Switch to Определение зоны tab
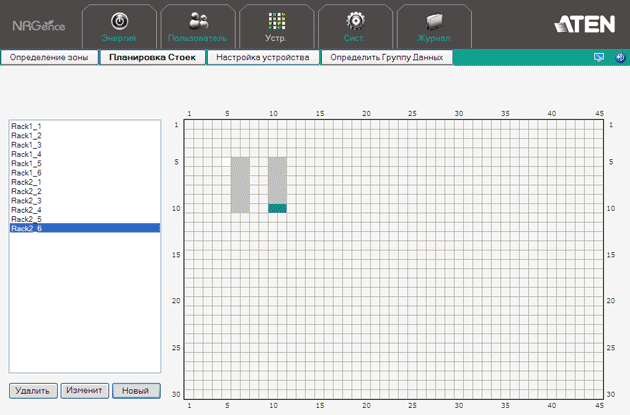The height and width of the screenshot is (415, 630). click(x=49, y=57)
